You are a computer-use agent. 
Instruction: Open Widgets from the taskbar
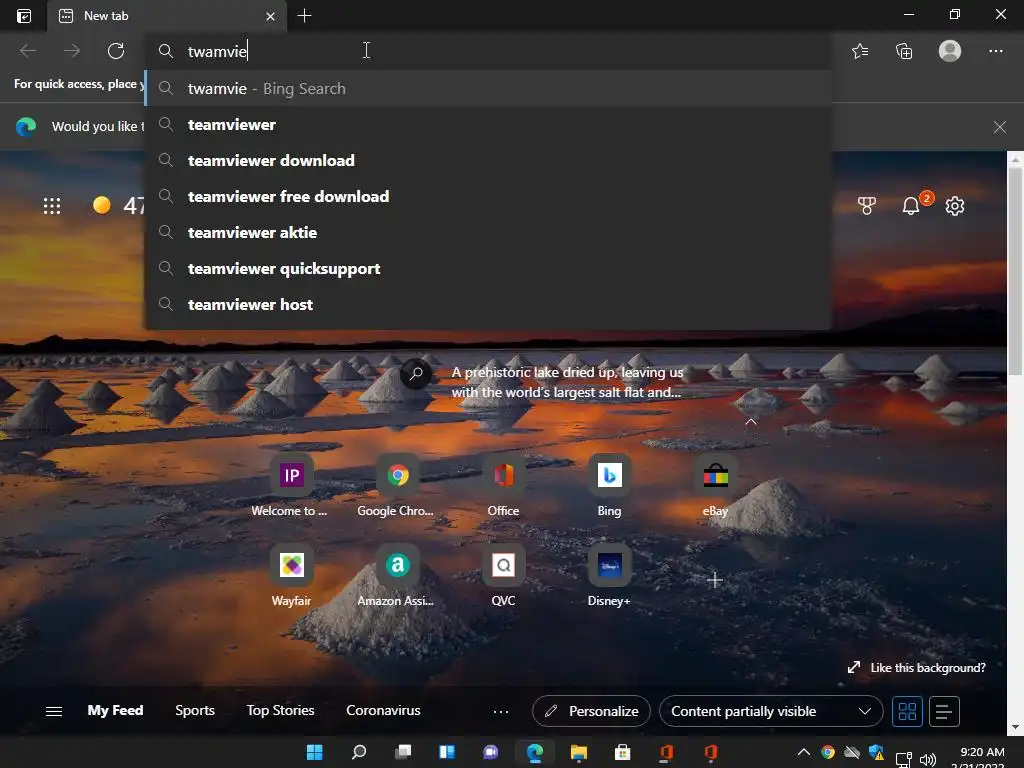[x=447, y=752]
